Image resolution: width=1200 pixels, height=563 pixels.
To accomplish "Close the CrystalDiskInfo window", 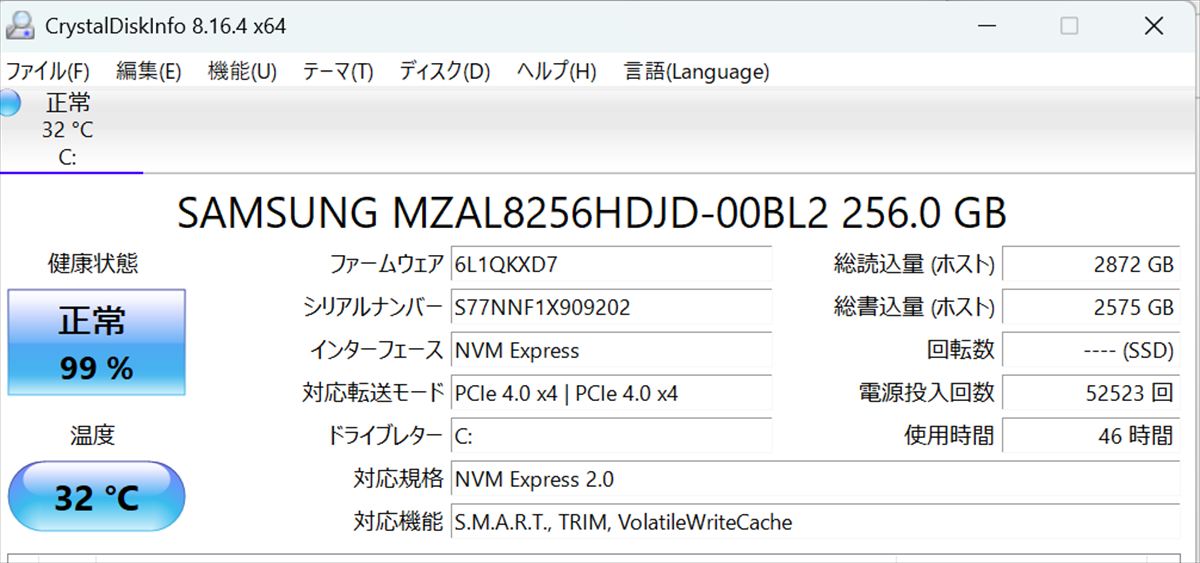I will coord(1155,26).
